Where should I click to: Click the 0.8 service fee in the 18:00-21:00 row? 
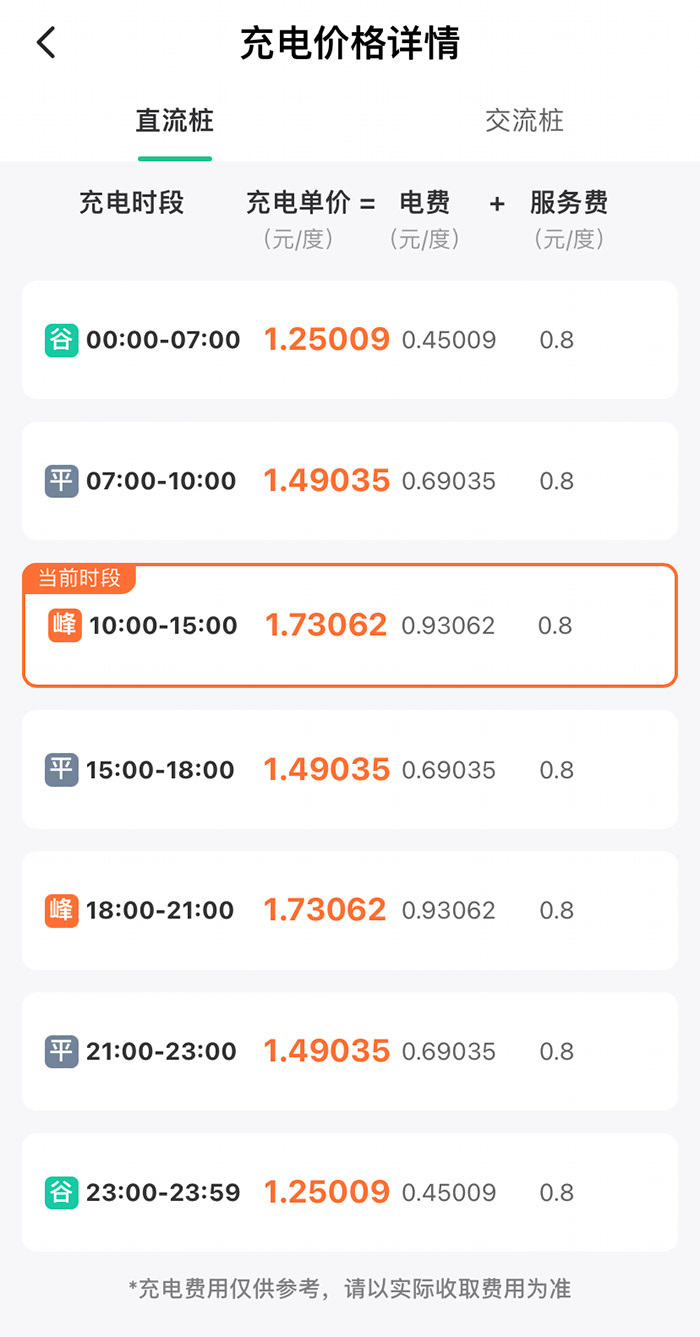pyautogui.click(x=558, y=910)
